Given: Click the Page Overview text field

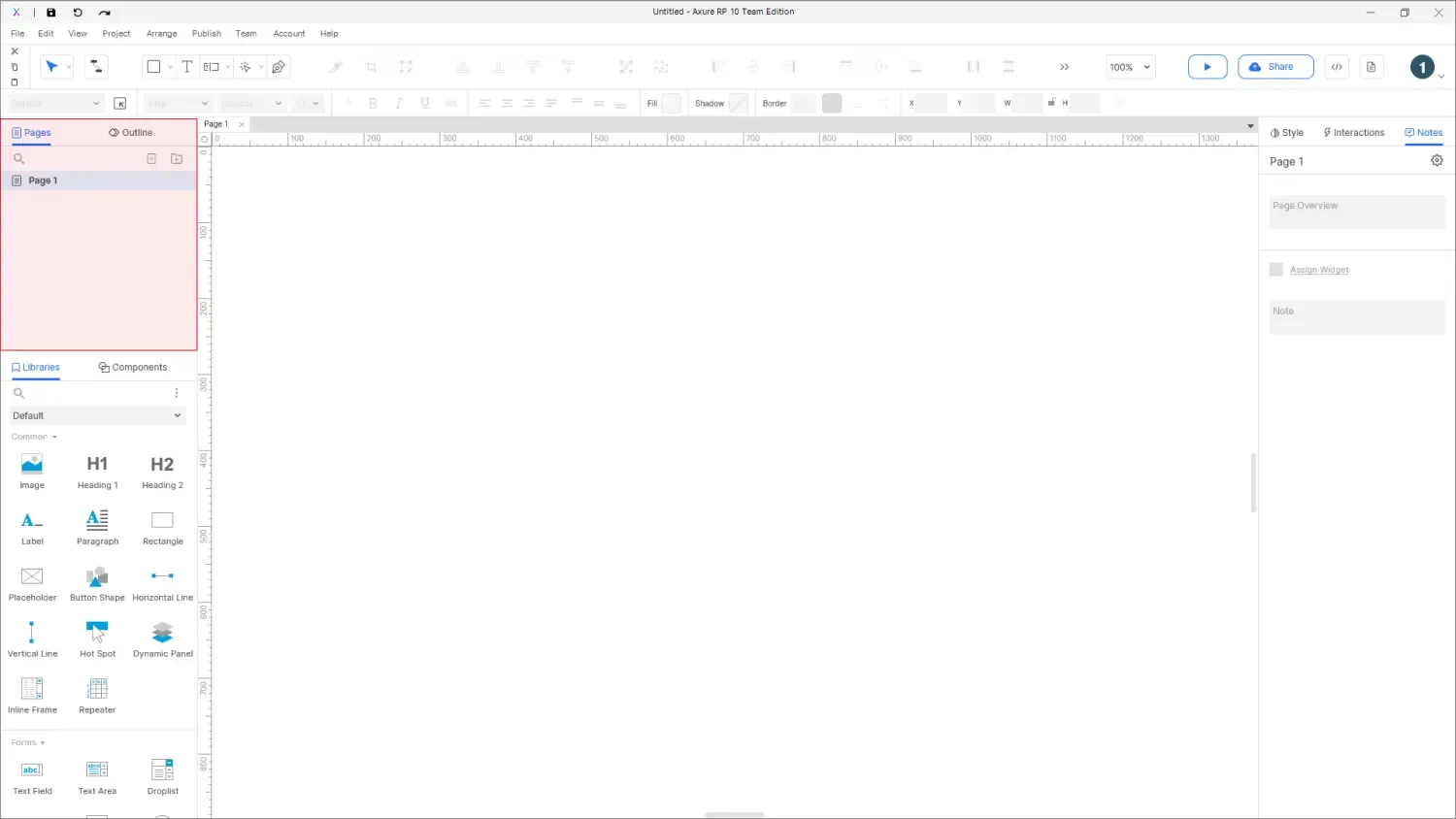Looking at the screenshot, I should point(1356,212).
